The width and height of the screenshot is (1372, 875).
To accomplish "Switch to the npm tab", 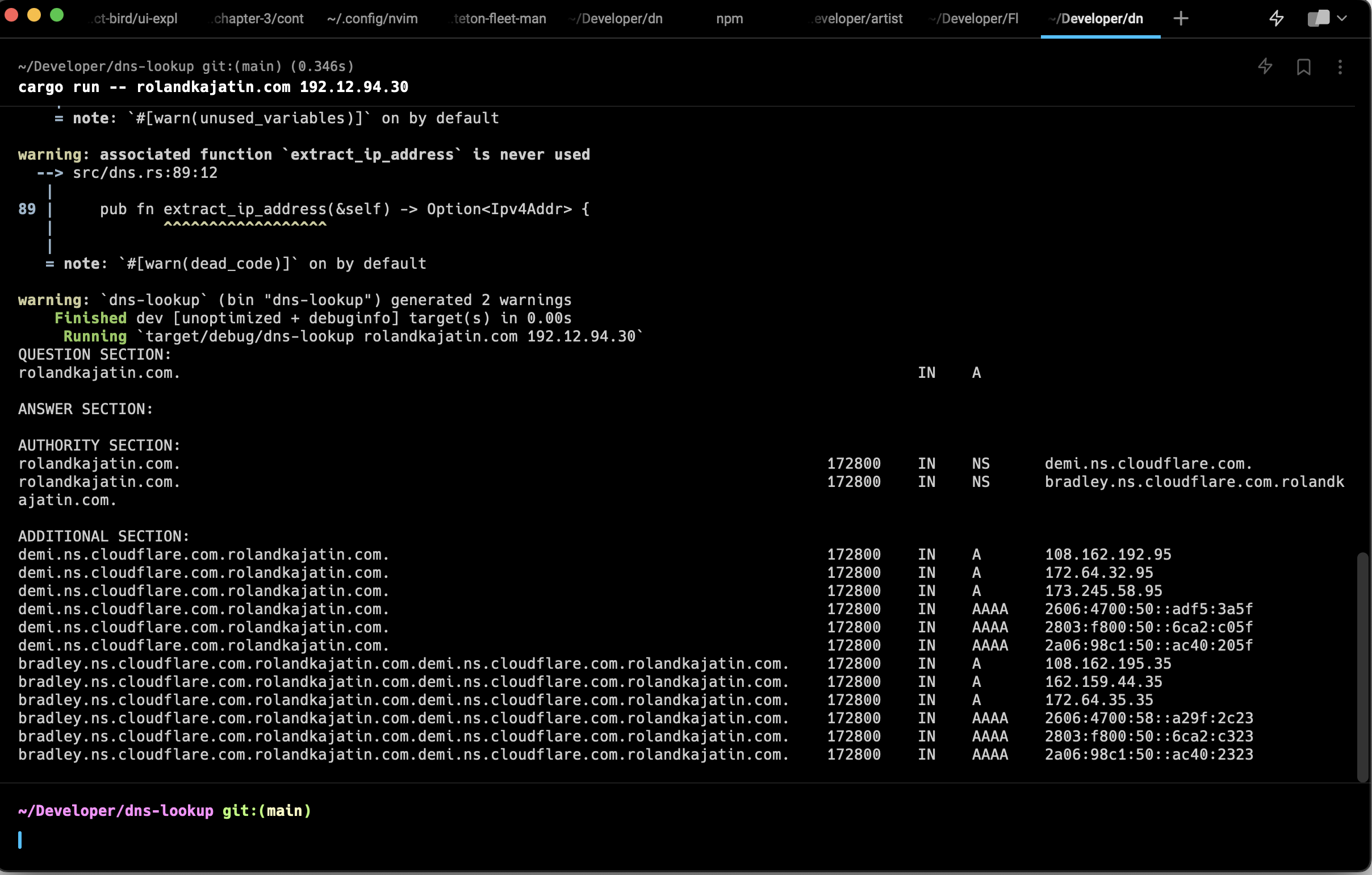I will tap(729, 19).
